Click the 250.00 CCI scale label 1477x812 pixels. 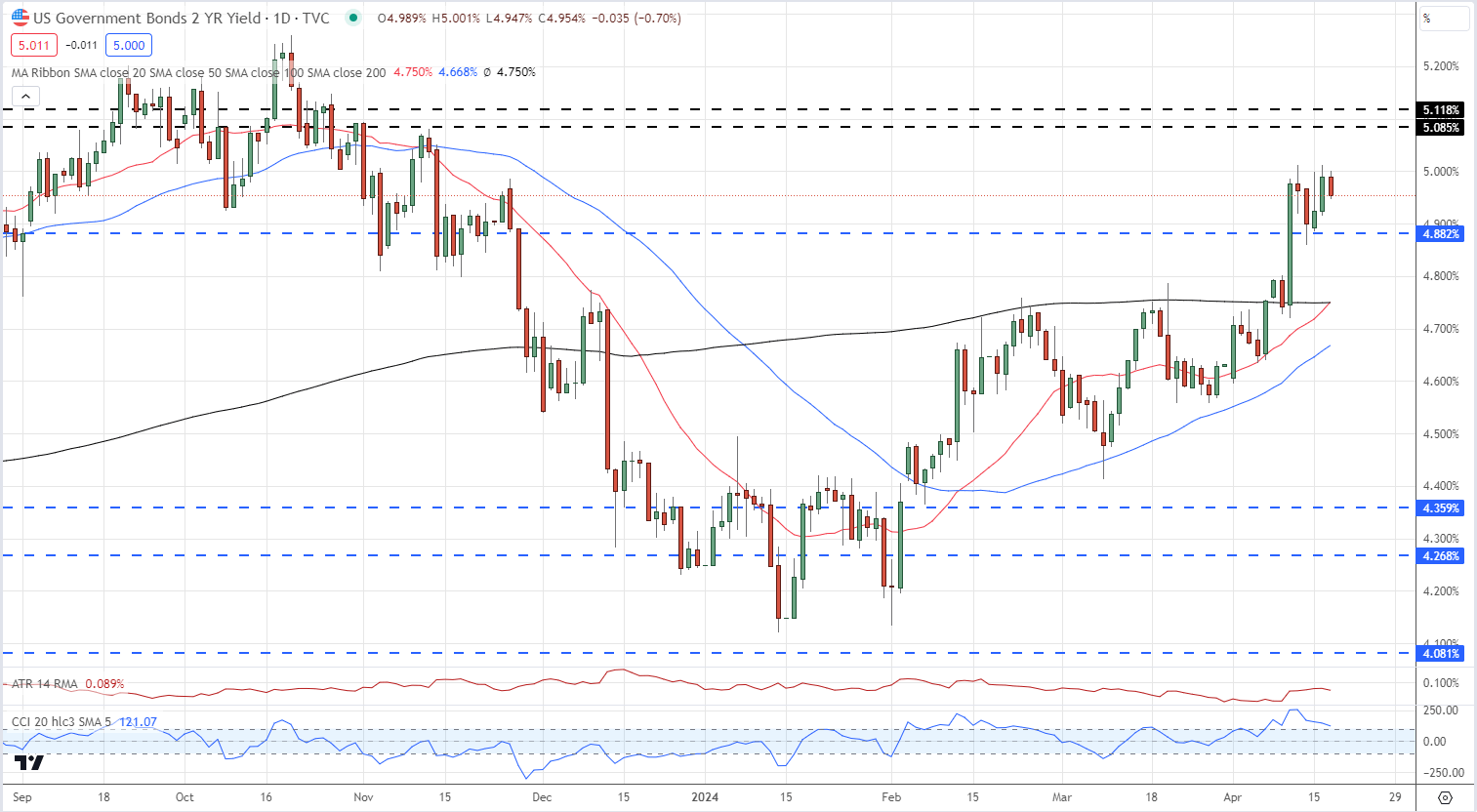tap(1441, 710)
